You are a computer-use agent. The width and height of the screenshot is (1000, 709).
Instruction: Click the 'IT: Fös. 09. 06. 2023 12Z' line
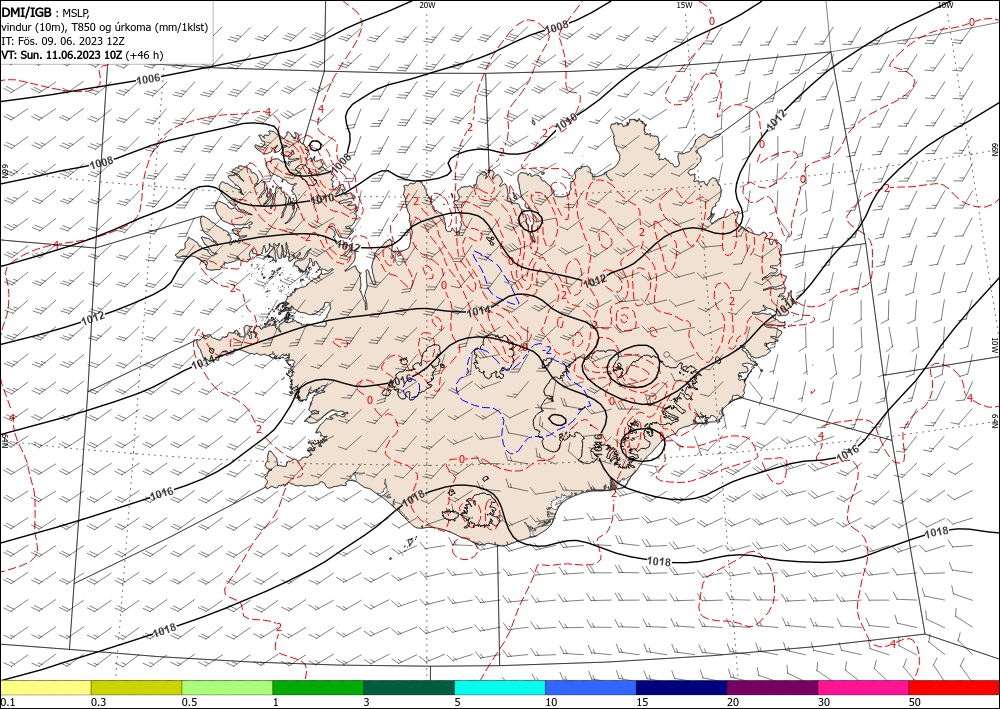tap(62, 41)
